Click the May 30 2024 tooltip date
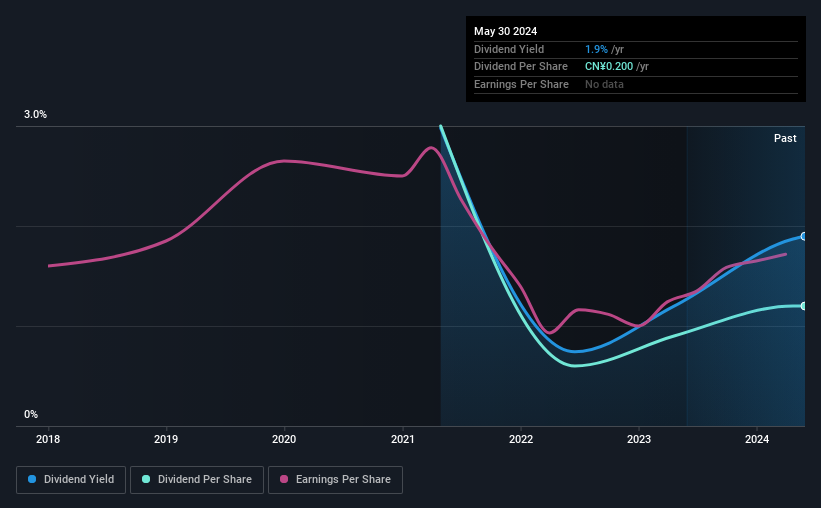 505,31
